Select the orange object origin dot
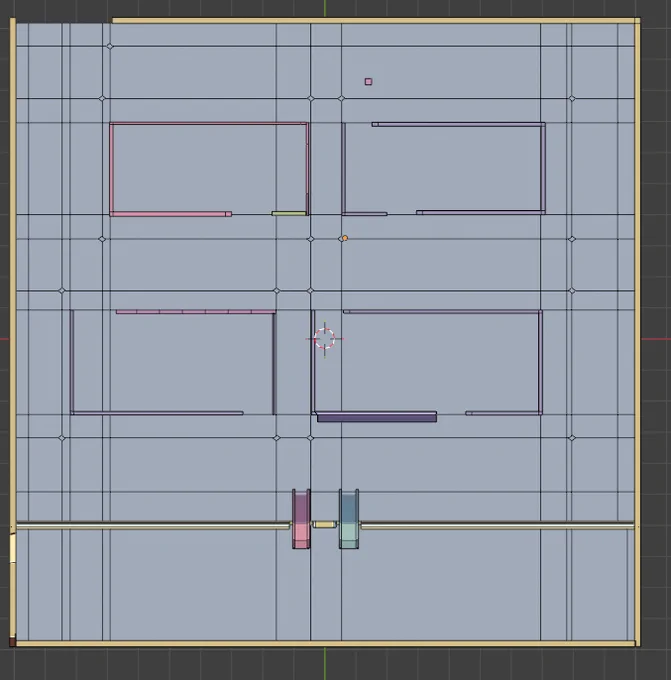 pos(345,238)
